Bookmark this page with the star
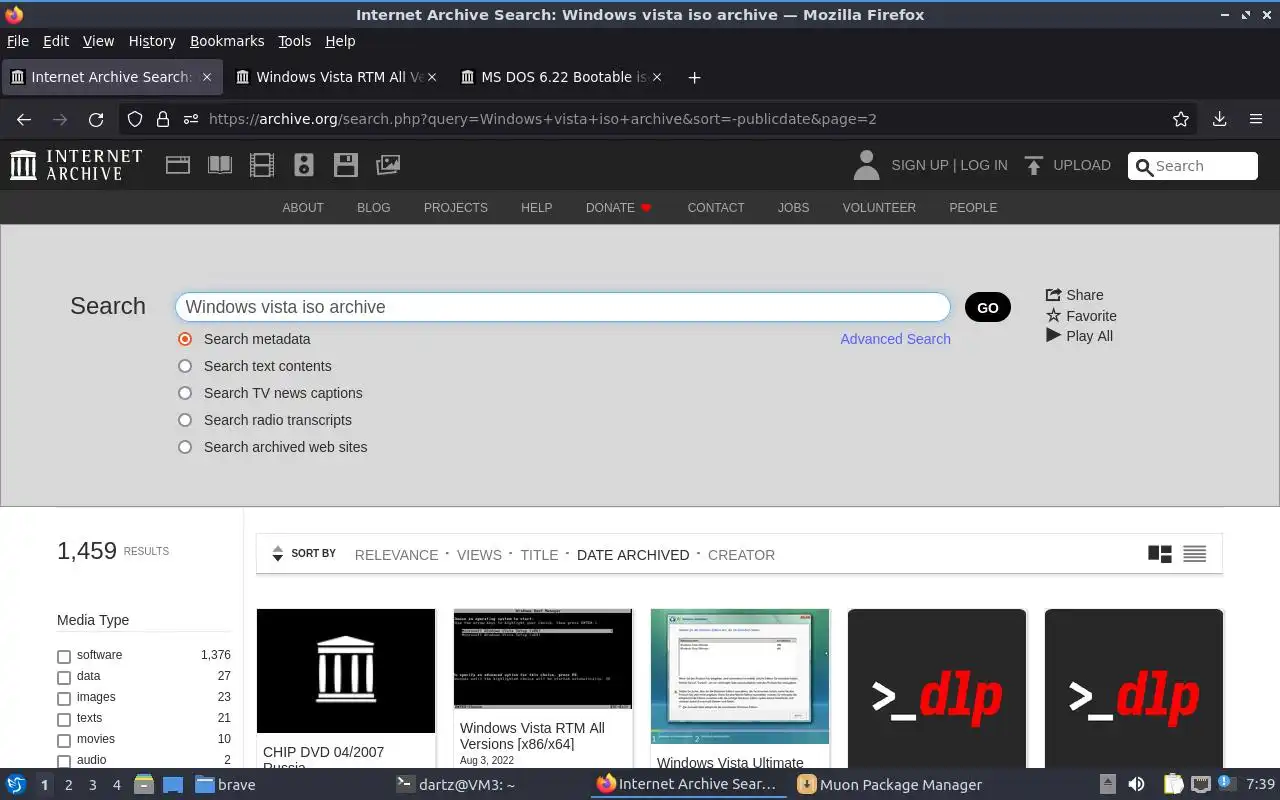The height and width of the screenshot is (800, 1280). (x=1181, y=119)
